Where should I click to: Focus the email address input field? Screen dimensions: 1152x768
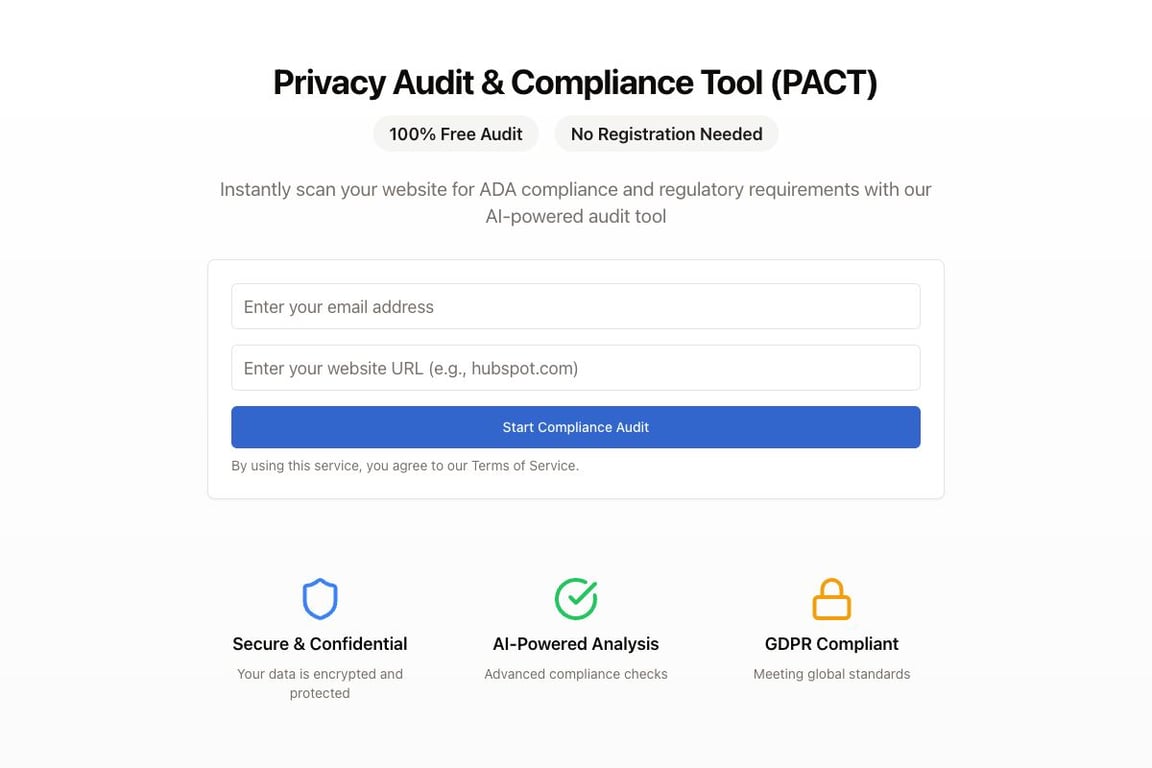coord(575,307)
